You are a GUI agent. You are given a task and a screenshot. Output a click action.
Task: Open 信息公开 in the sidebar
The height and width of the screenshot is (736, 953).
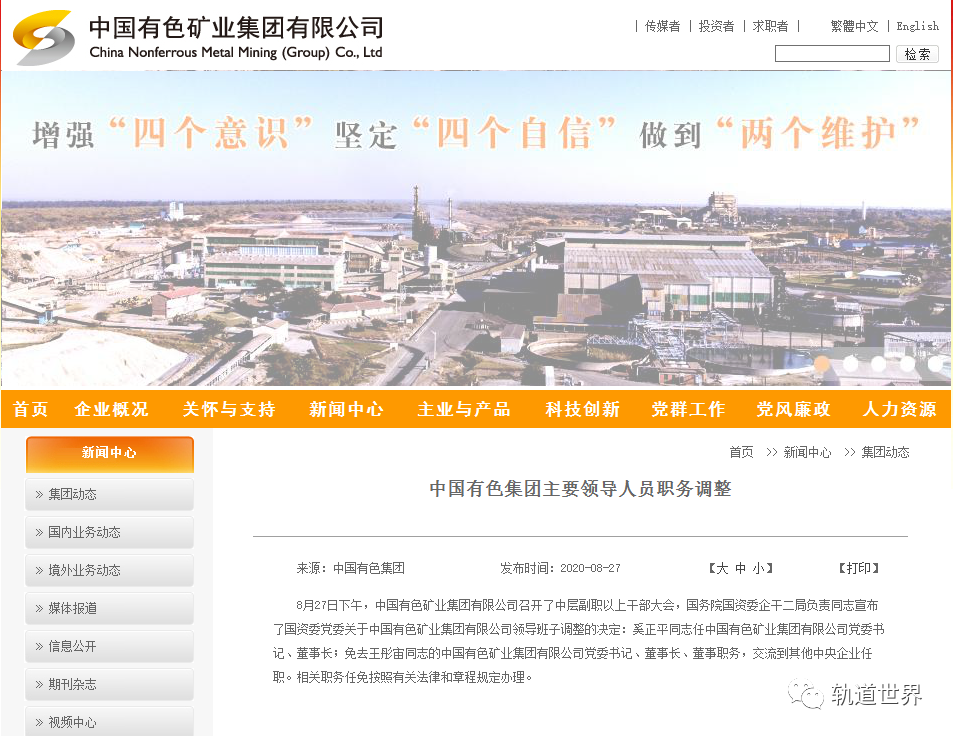[x=110, y=646]
